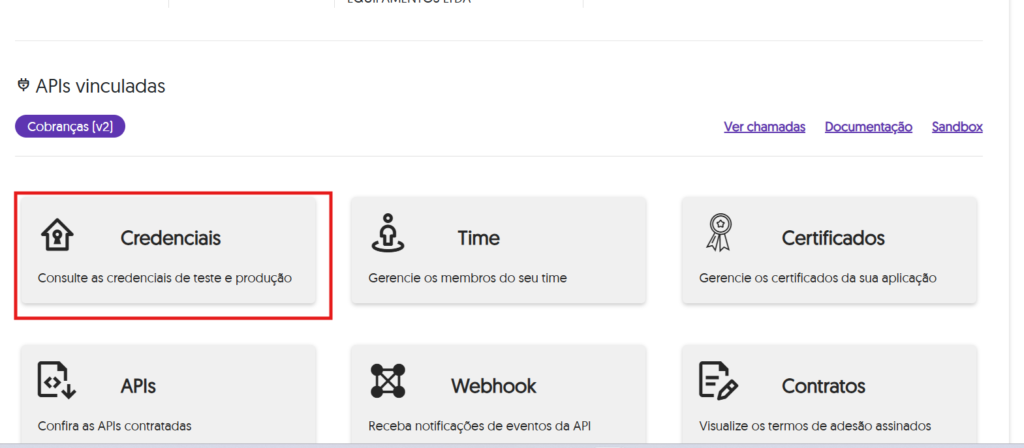This screenshot has width=1024, height=448.
Task: Click the document pencil icon on Contratos card
Action: click(718, 381)
